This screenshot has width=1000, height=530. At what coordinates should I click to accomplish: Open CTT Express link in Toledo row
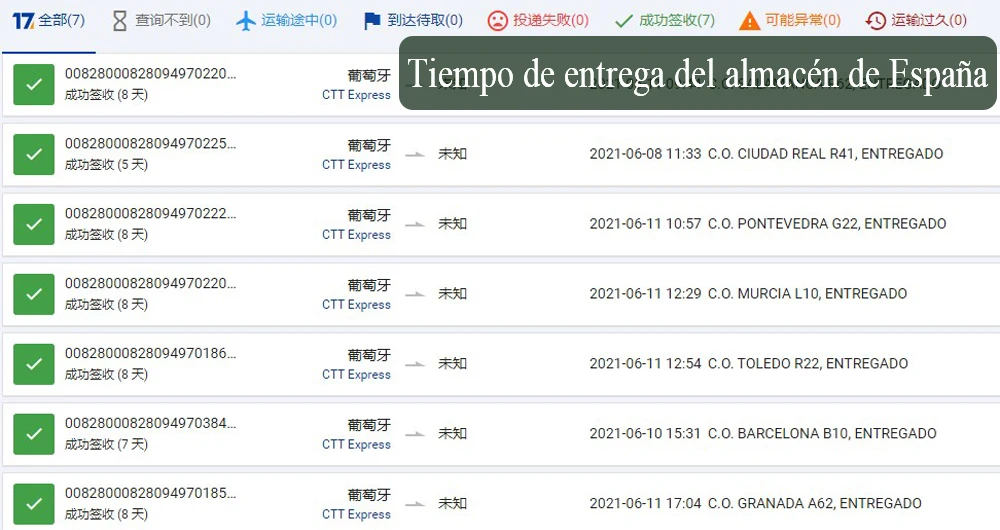click(357, 374)
